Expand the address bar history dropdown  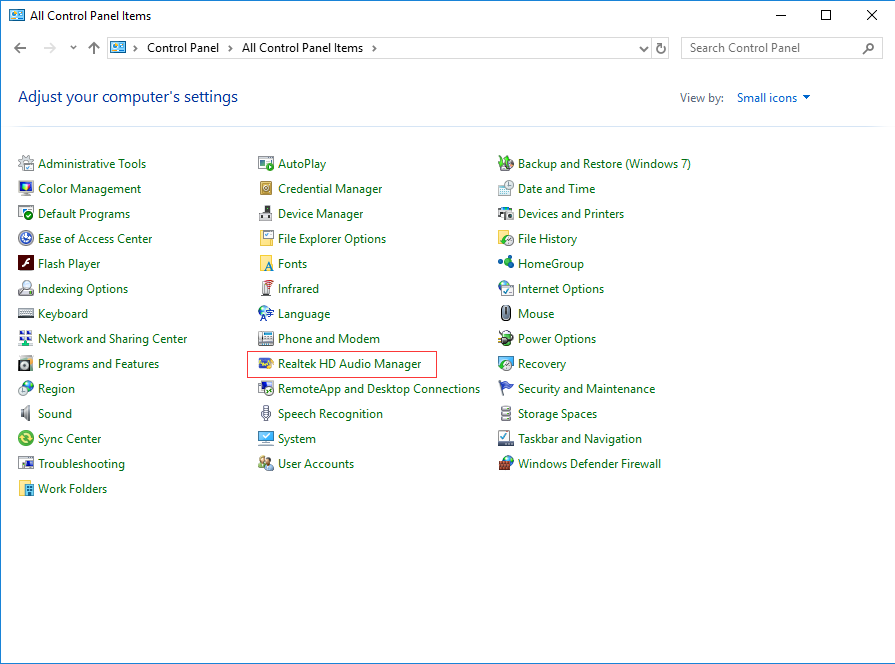tap(643, 49)
